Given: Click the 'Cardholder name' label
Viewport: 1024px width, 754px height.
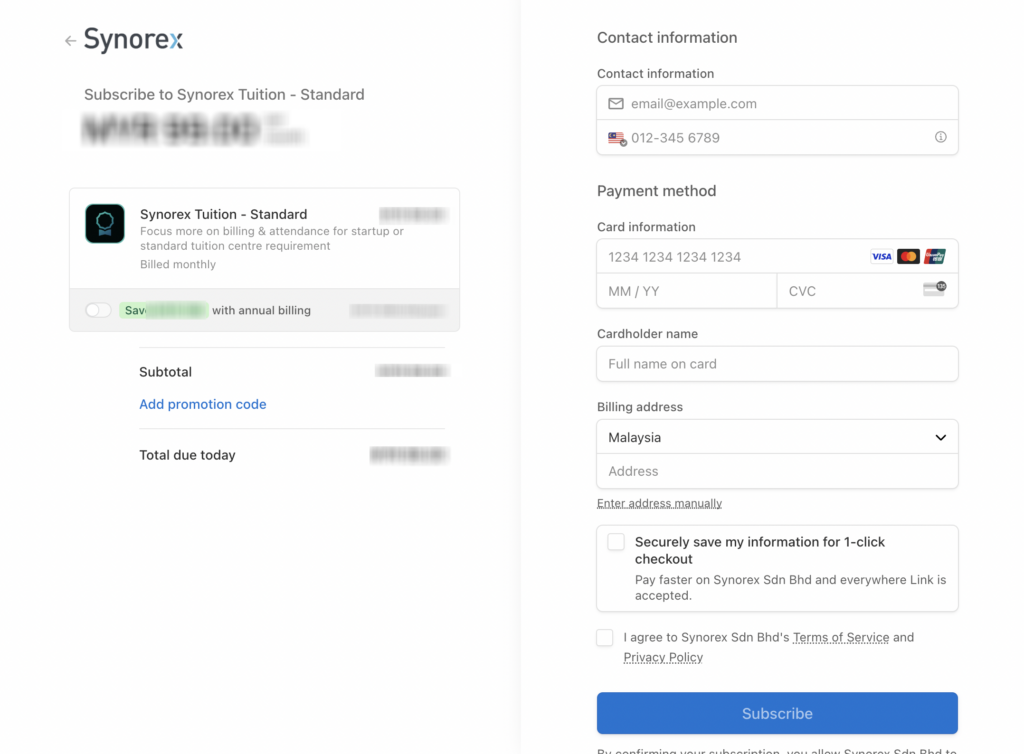Looking at the screenshot, I should click(x=647, y=334).
